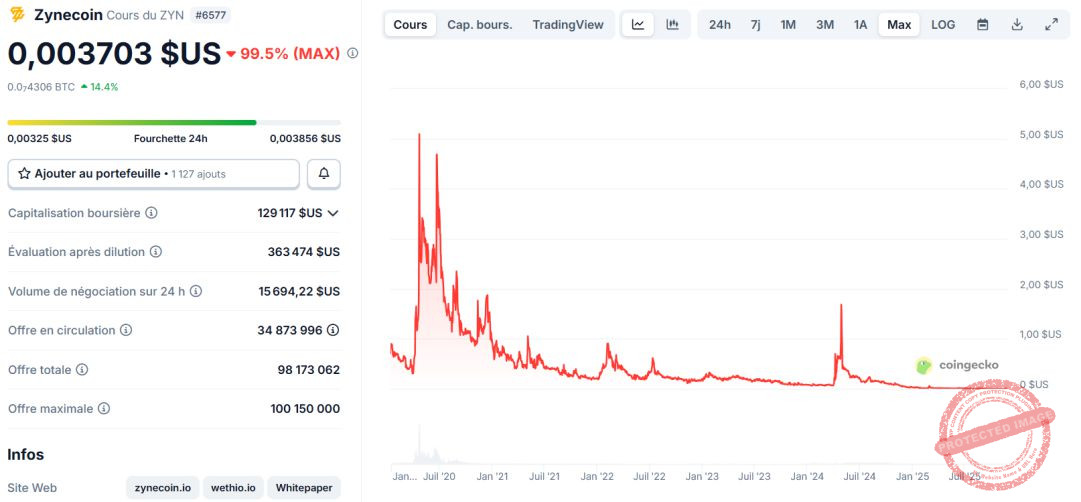1081x502 pixels.
Task: Add Zynecoin to portfolio button
Action: pyautogui.click(x=154, y=174)
